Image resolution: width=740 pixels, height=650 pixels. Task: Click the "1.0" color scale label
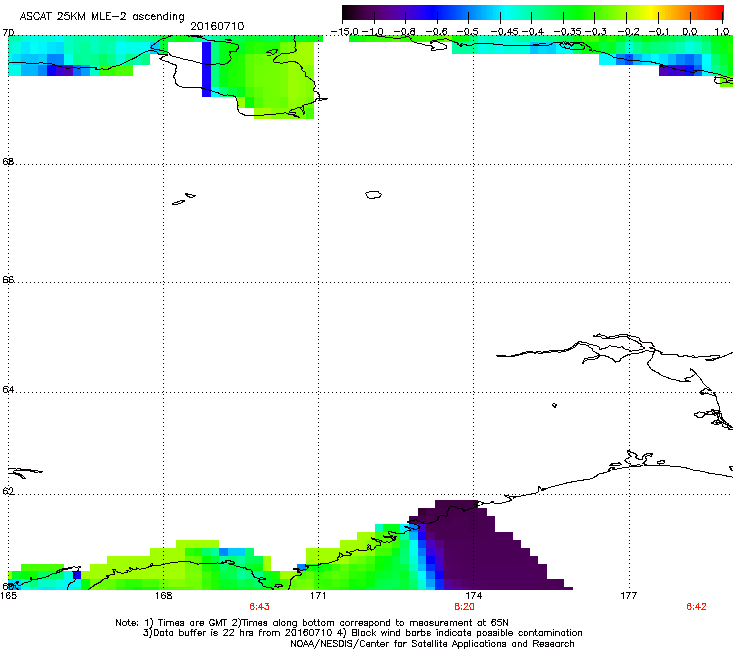[722, 32]
